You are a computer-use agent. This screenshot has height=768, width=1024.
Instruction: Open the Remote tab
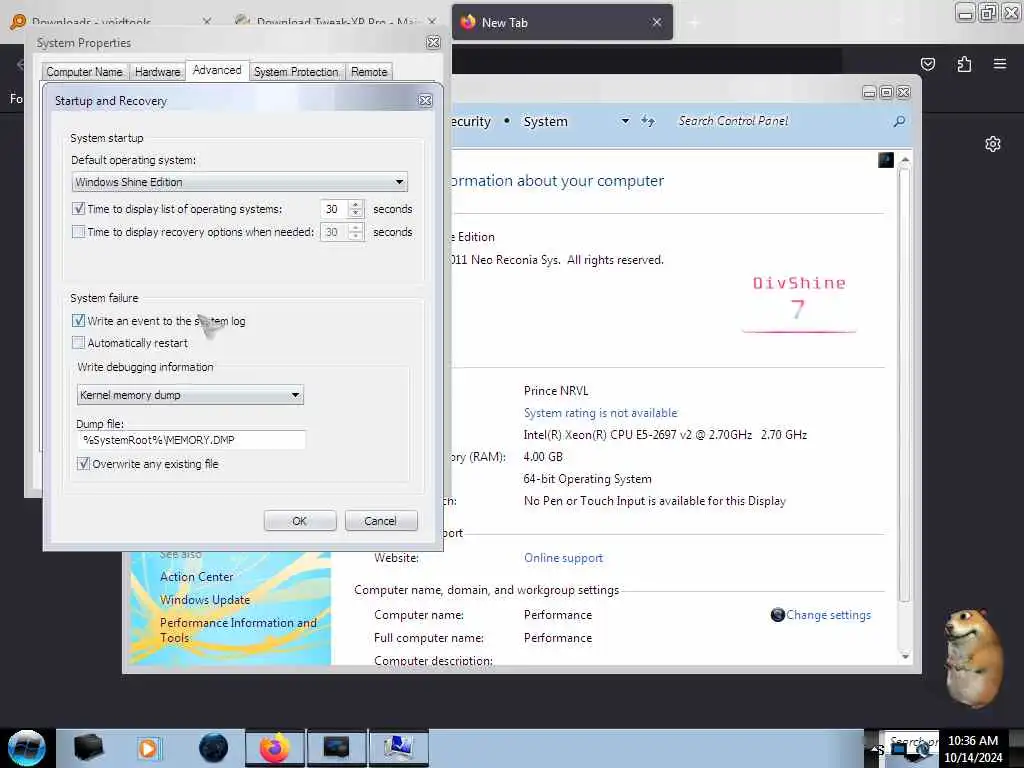(x=369, y=72)
